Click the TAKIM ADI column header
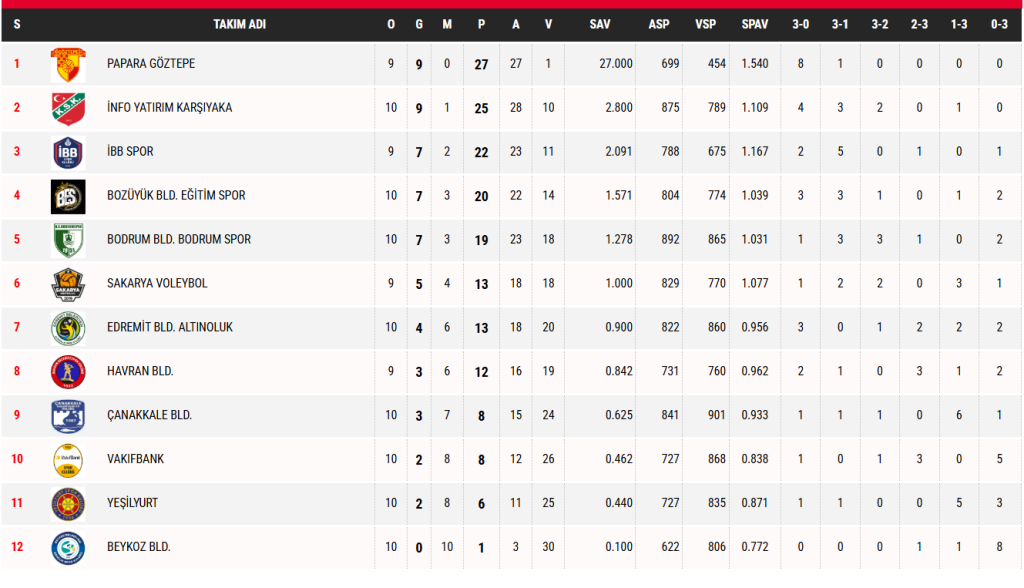1024x588 pixels. pos(239,24)
